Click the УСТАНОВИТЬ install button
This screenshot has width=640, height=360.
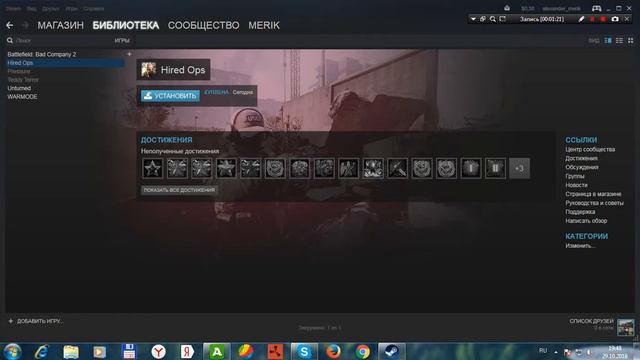170,96
